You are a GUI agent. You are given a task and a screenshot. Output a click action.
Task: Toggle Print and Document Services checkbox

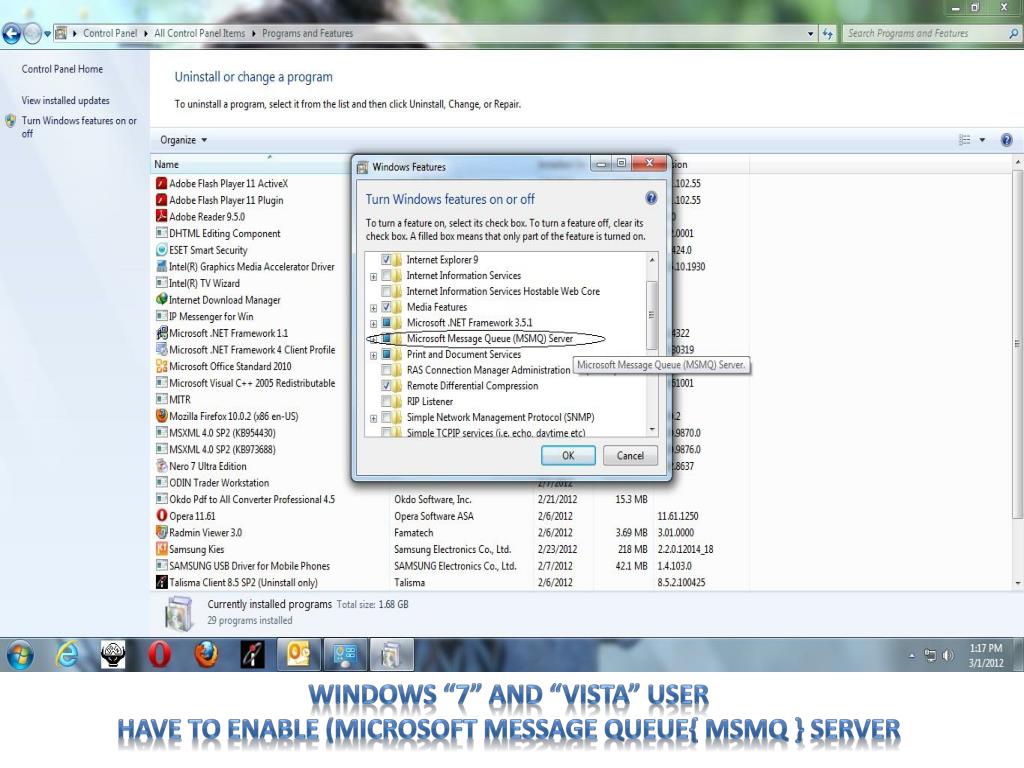pyautogui.click(x=386, y=354)
